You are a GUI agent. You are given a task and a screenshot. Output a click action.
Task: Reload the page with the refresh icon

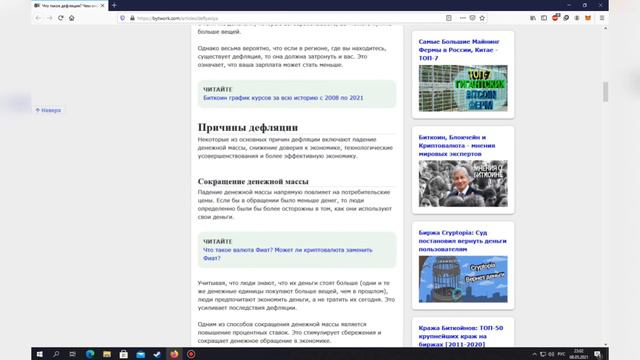click(60, 18)
